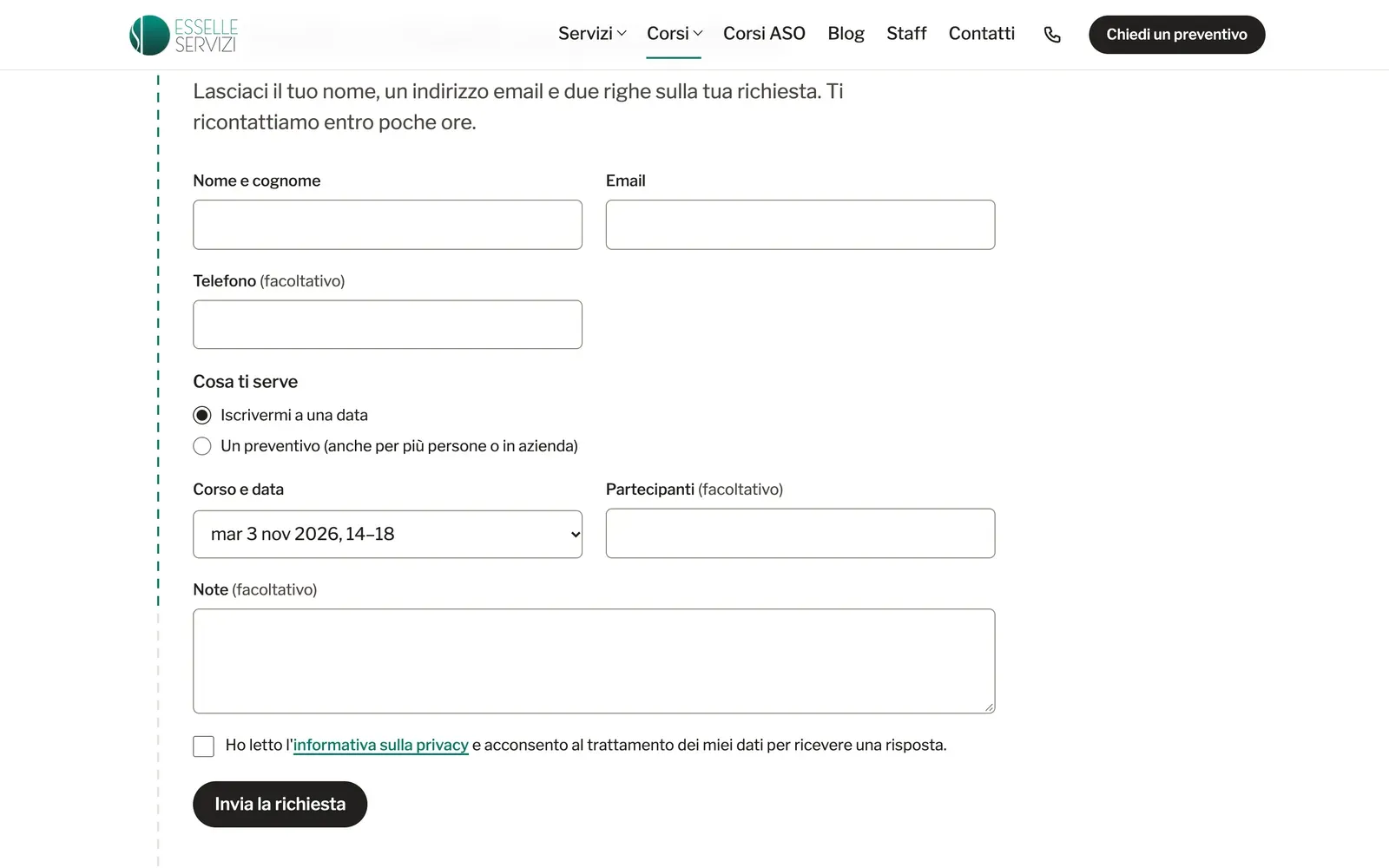The width and height of the screenshot is (1389, 868).
Task: Open Contatti in navigation
Action: (x=981, y=34)
